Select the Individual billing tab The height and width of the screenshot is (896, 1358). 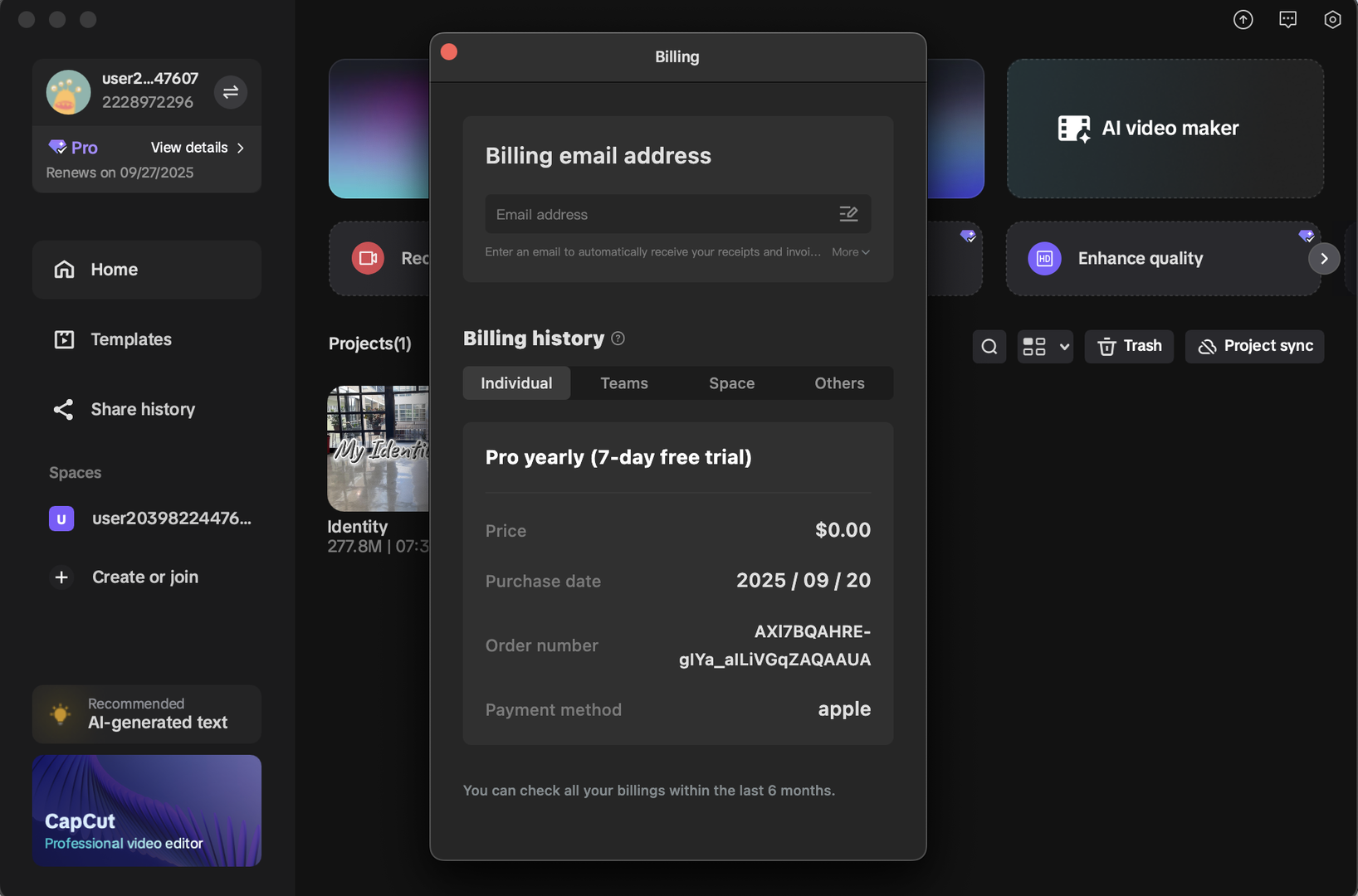pyautogui.click(x=516, y=383)
